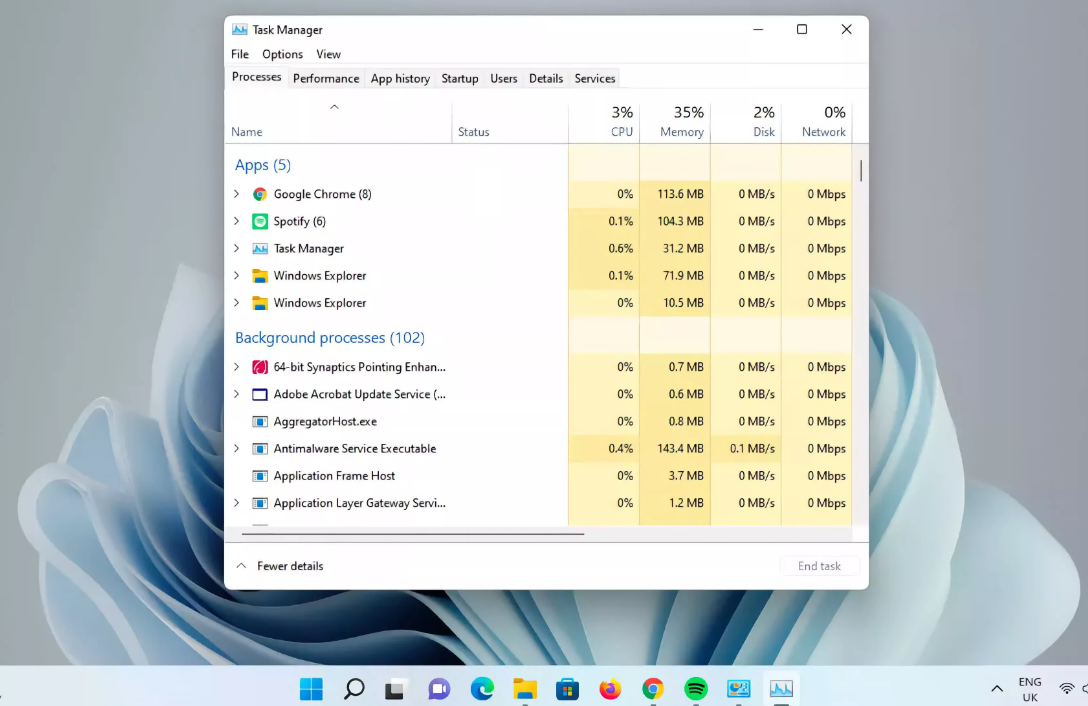
Task: Select the Apps (5) group header
Action: (263, 165)
